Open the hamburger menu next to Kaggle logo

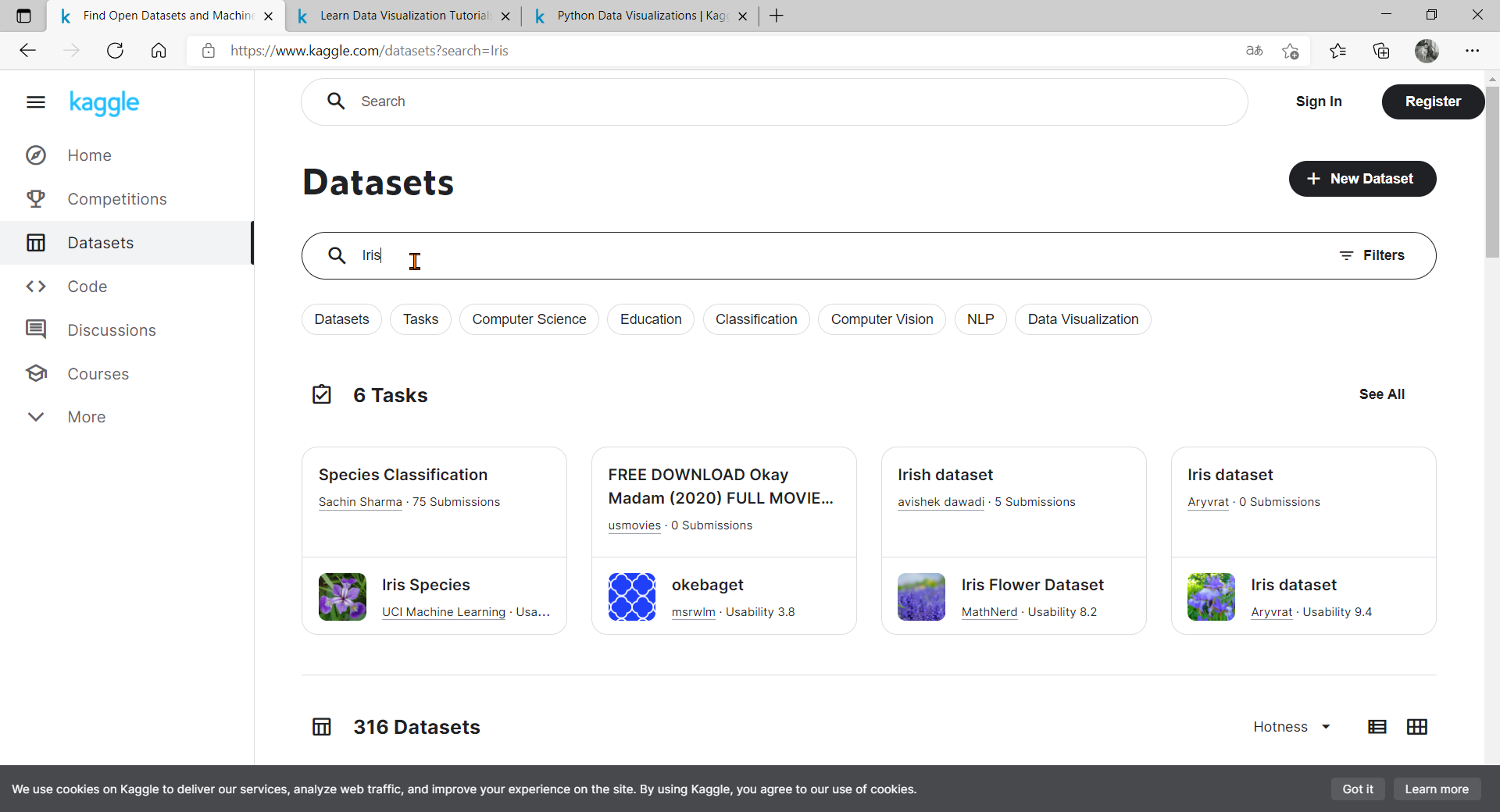pos(36,102)
